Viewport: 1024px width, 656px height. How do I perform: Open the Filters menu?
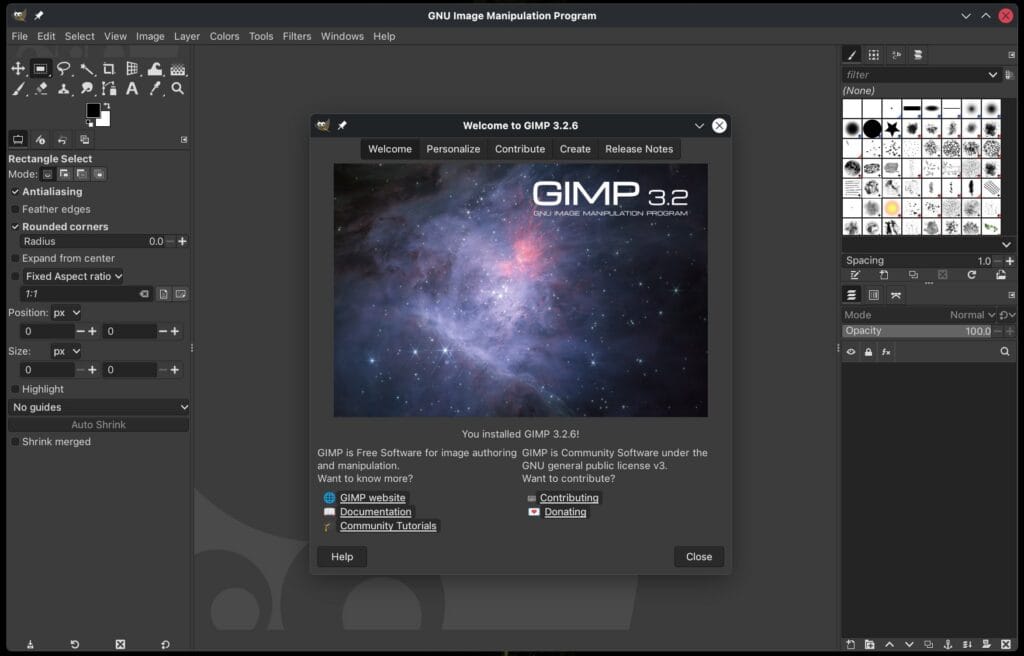(x=296, y=36)
